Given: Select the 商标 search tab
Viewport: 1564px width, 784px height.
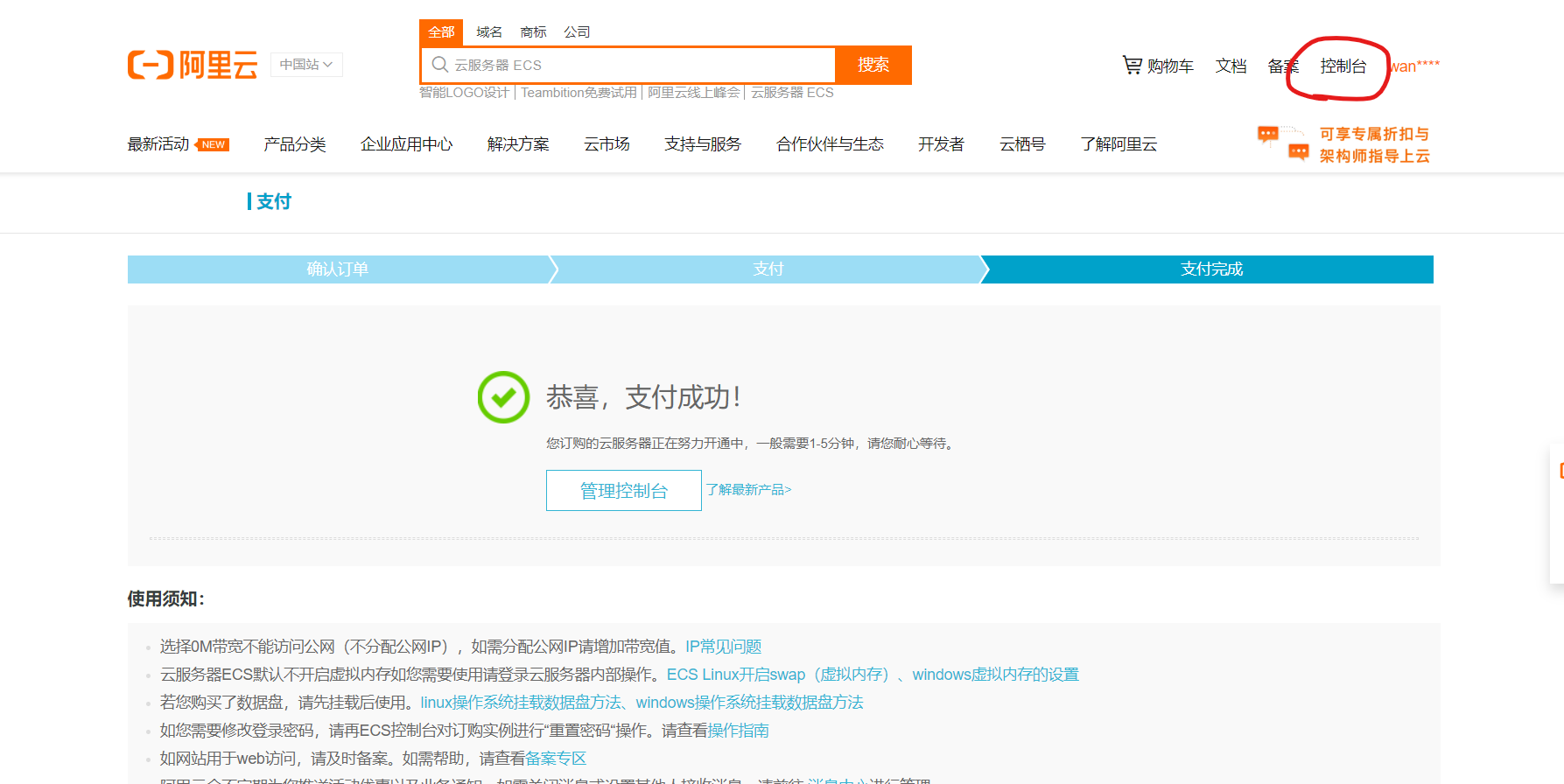Looking at the screenshot, I should coord(533,32).
